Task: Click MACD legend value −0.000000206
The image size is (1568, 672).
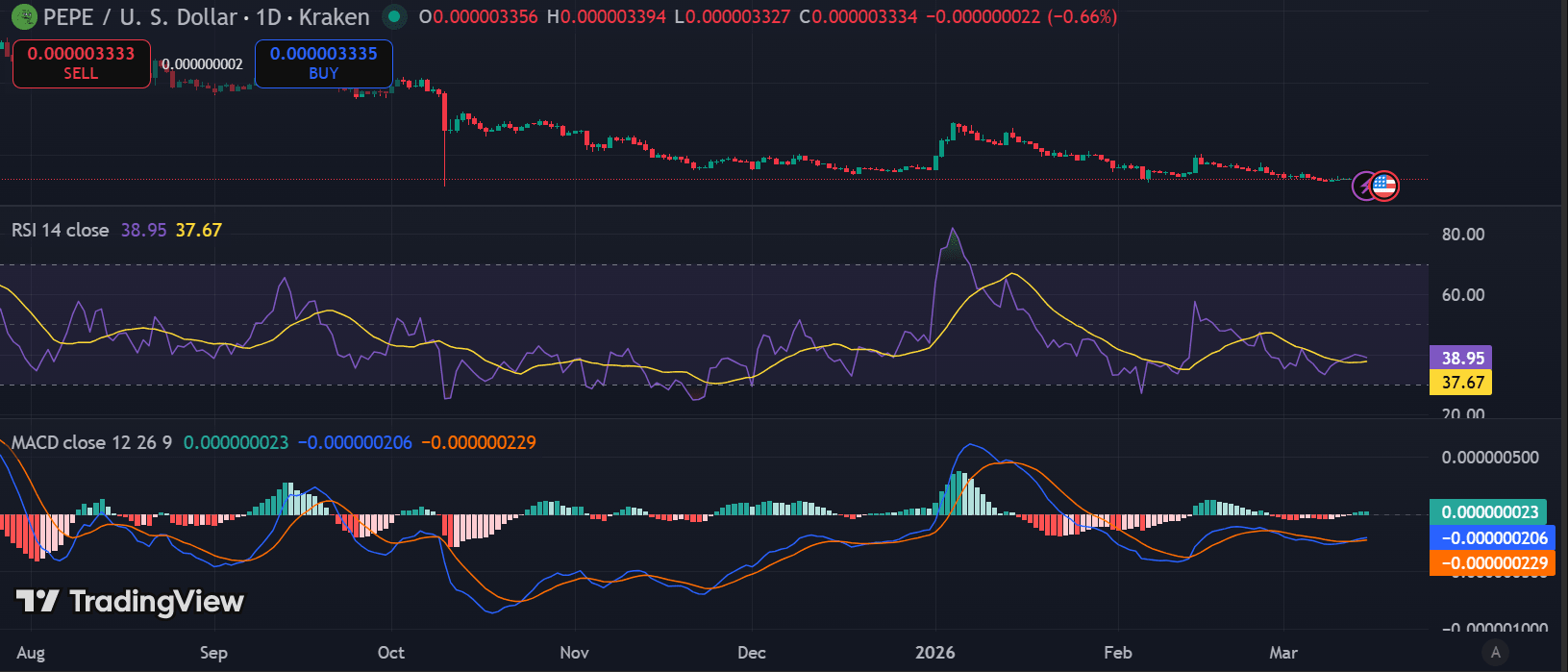Action: tap(355, 442)
